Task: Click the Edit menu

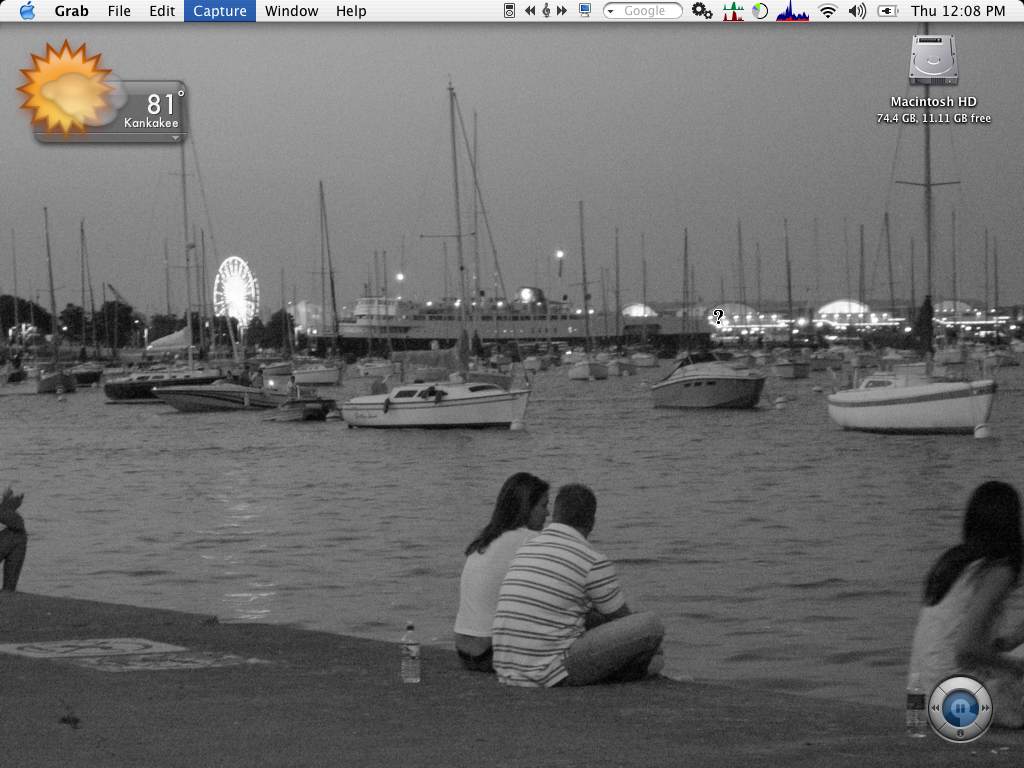Action: pyautogui.click(x=162, y=11)
